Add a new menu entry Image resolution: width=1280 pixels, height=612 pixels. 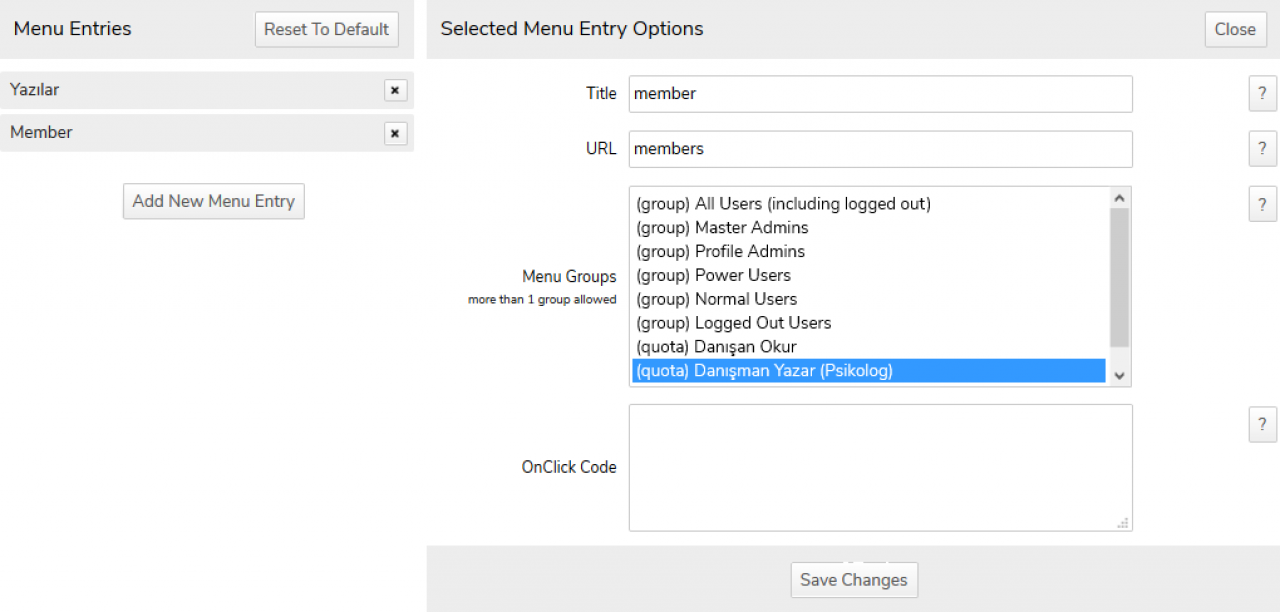pyautogui.click(x=213, y=201)
